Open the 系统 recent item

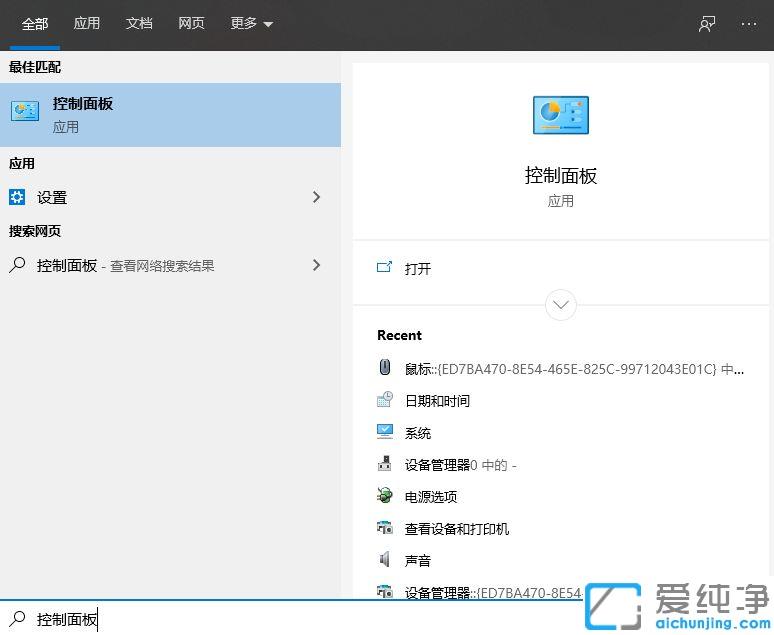(418, 433)
